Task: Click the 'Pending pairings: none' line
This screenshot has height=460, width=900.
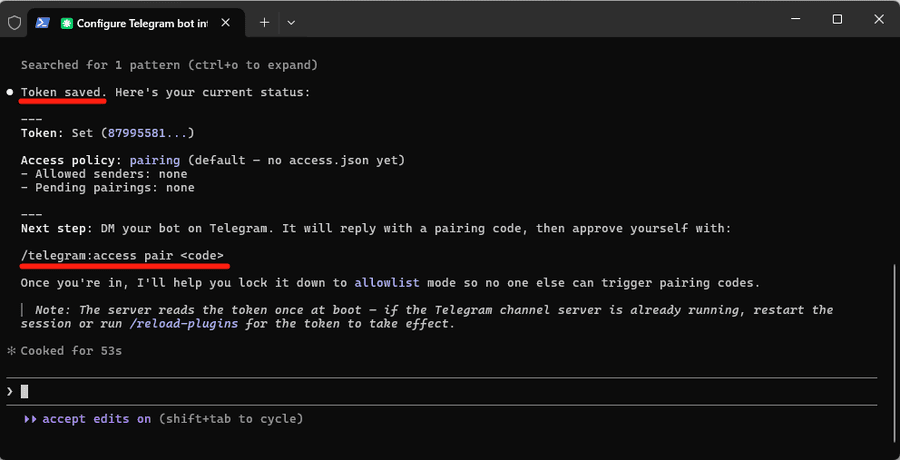Action: 107,188
